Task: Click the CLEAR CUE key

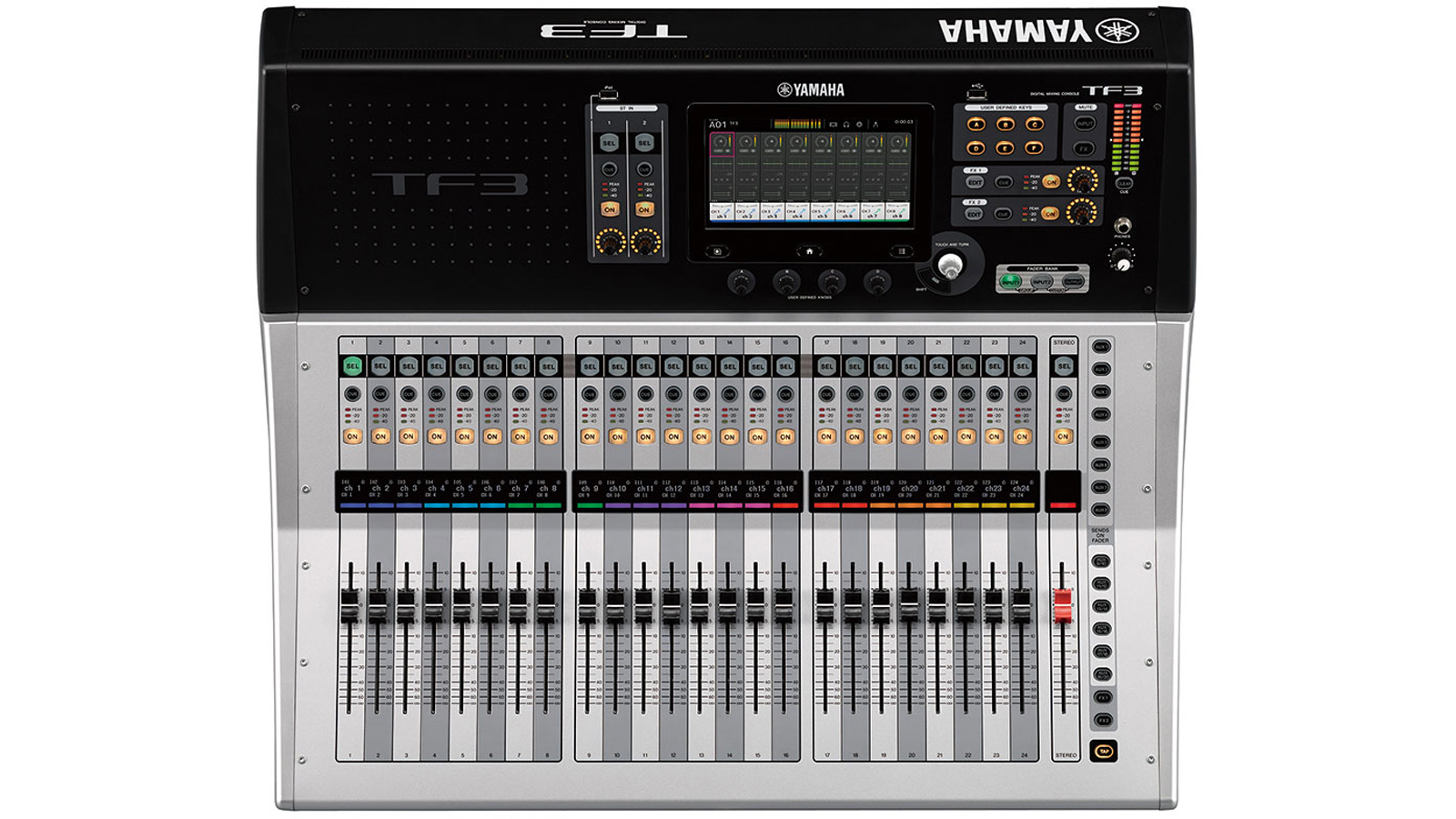Action: [x=1124, y=183]
